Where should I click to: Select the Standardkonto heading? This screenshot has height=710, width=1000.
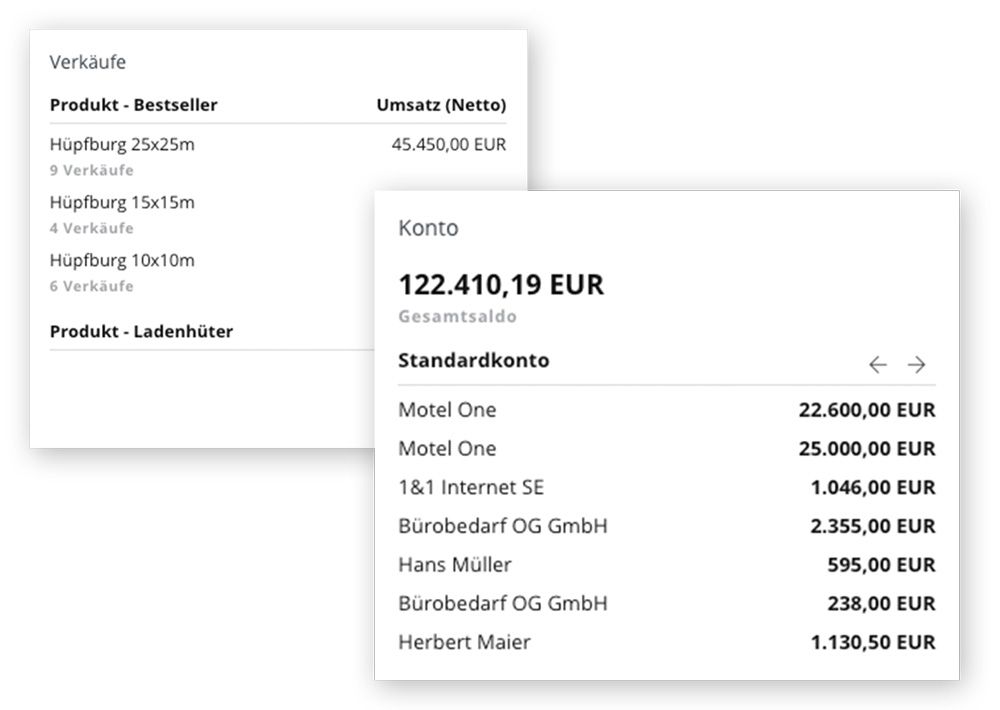point(474,360)
